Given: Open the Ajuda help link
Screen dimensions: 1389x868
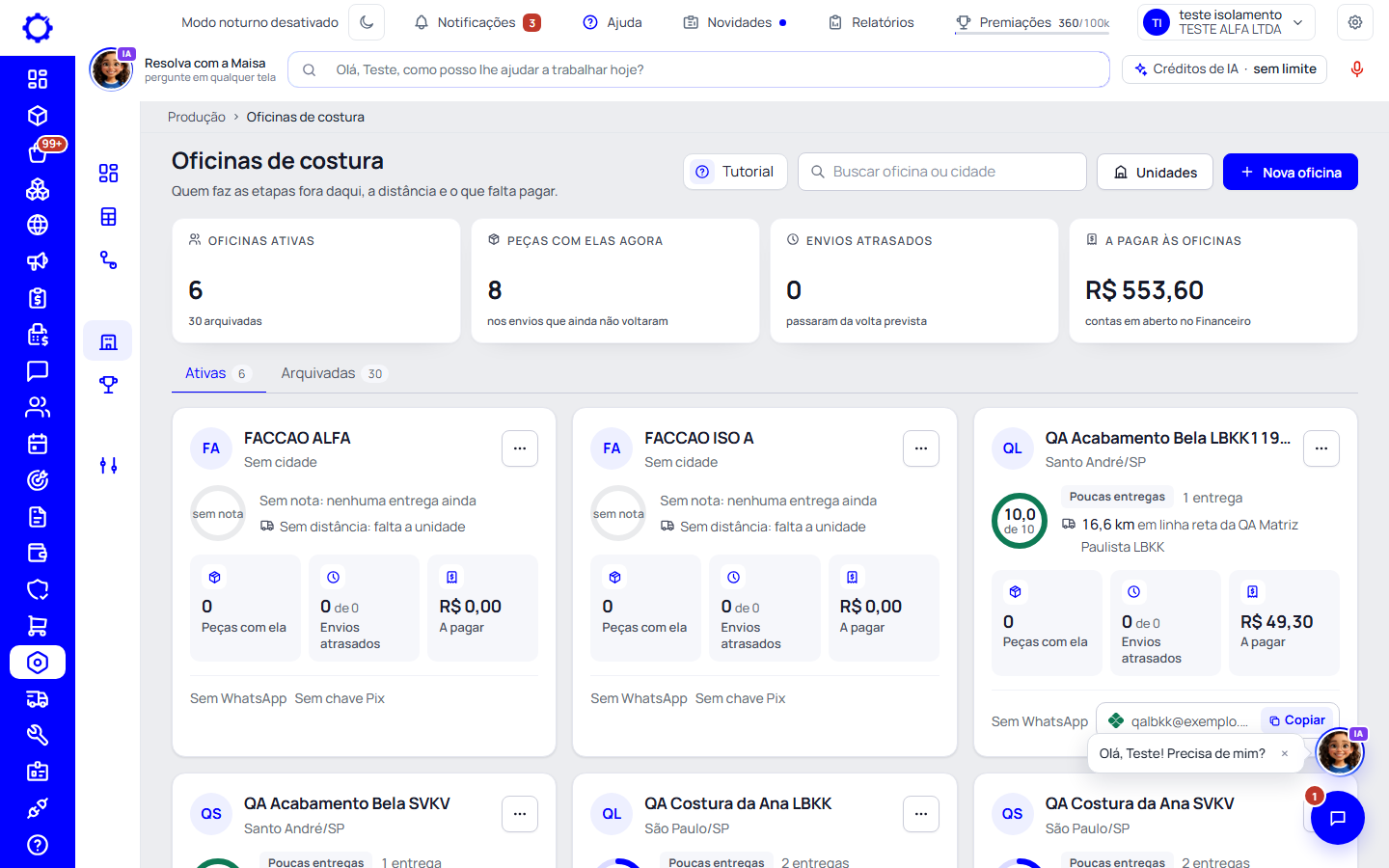Looking at the screenshot, I should tap(613, 22).
